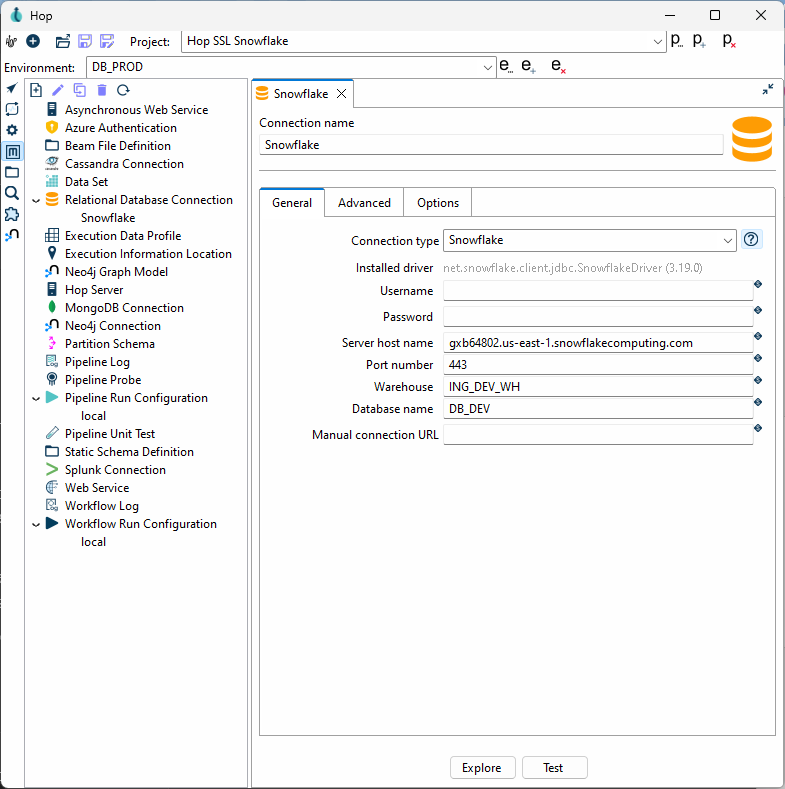
Task: Switch to the Neo4j perspective icon
Action: [12, 235]
